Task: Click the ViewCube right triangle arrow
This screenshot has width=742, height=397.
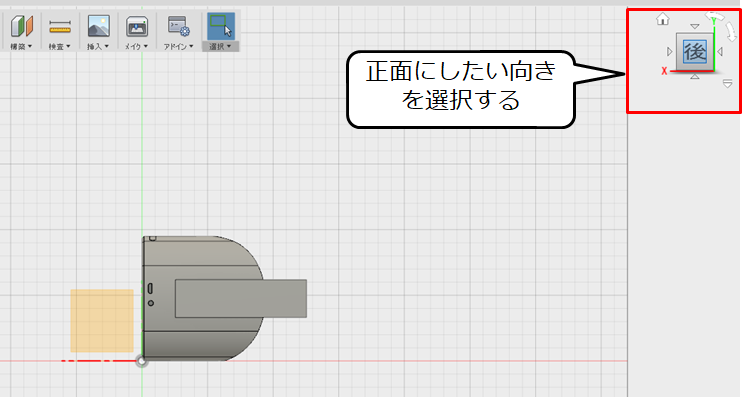Action: coord(720,51)
